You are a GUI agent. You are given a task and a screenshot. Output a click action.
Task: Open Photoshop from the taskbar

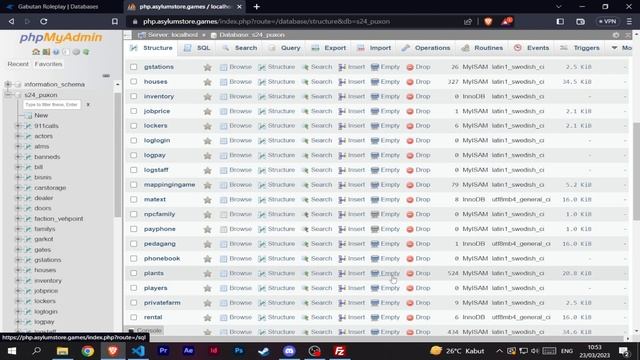239,351
